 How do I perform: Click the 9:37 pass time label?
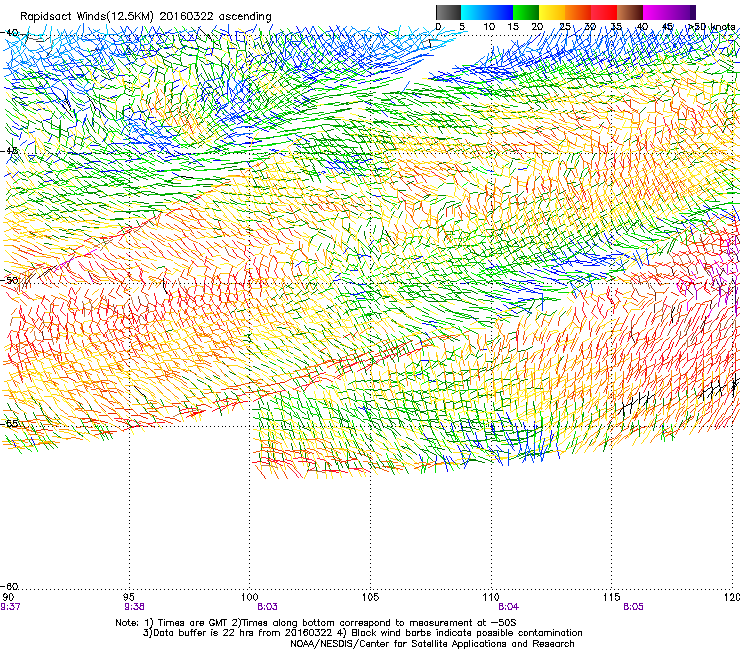click(10, 607)
